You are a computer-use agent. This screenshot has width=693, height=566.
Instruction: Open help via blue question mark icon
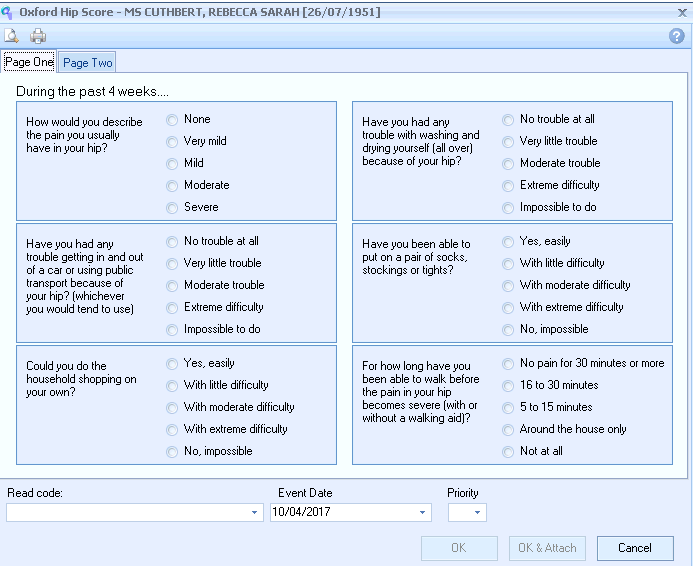677,36
